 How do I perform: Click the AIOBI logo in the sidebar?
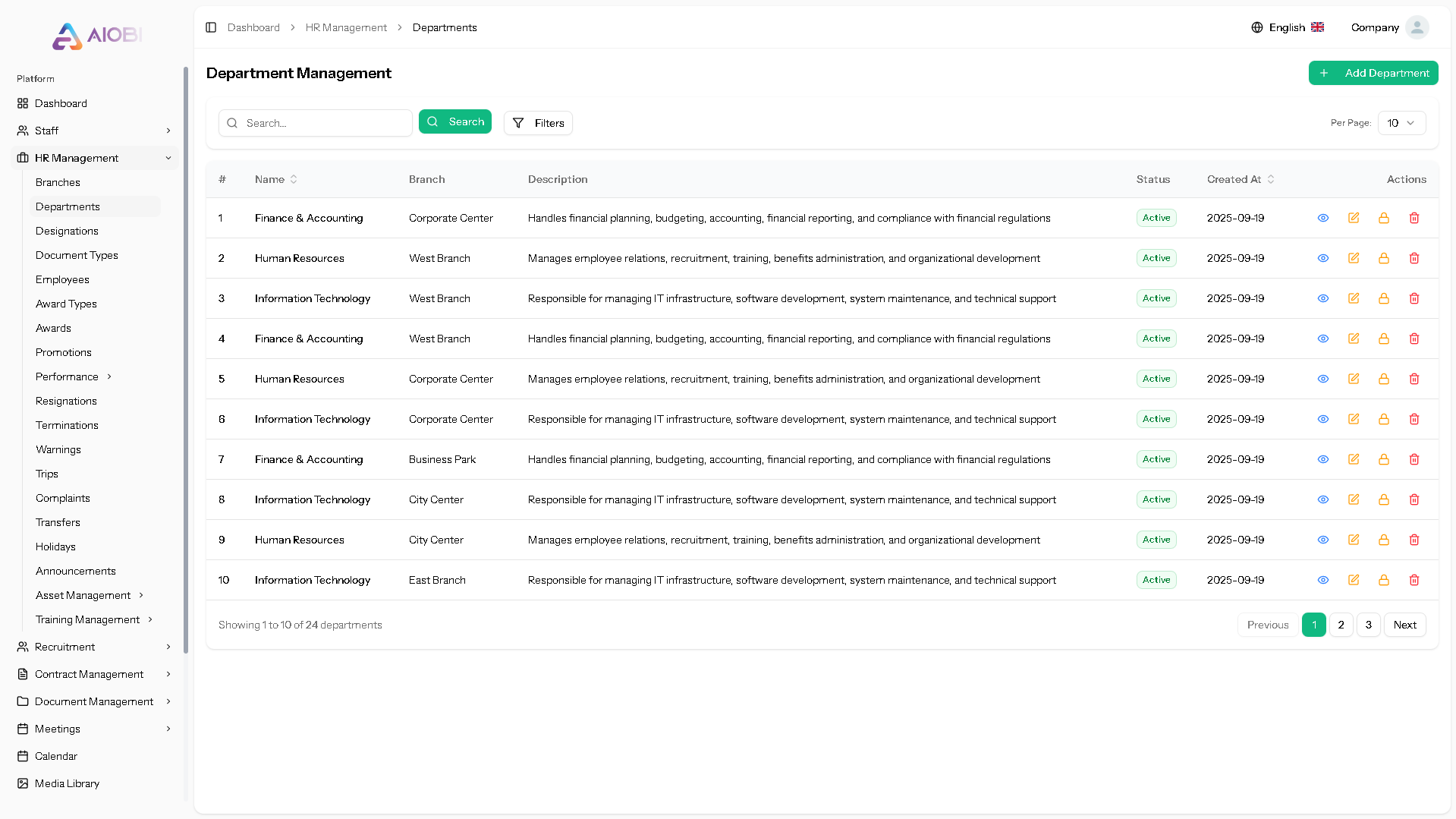point(96,36)
